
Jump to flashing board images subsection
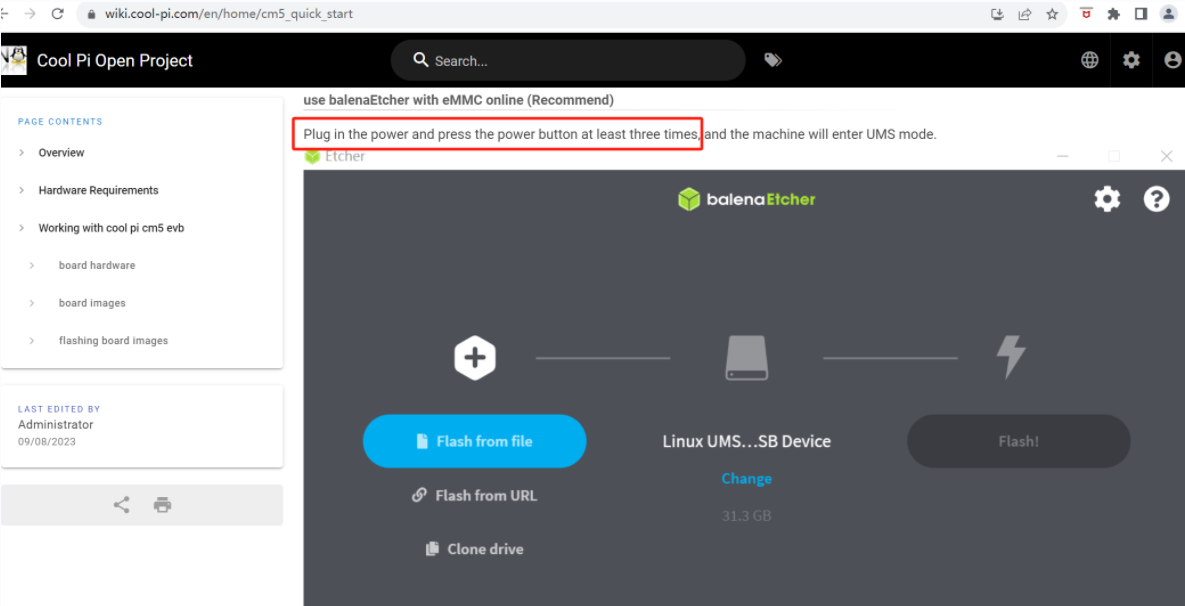pos(113,341)
